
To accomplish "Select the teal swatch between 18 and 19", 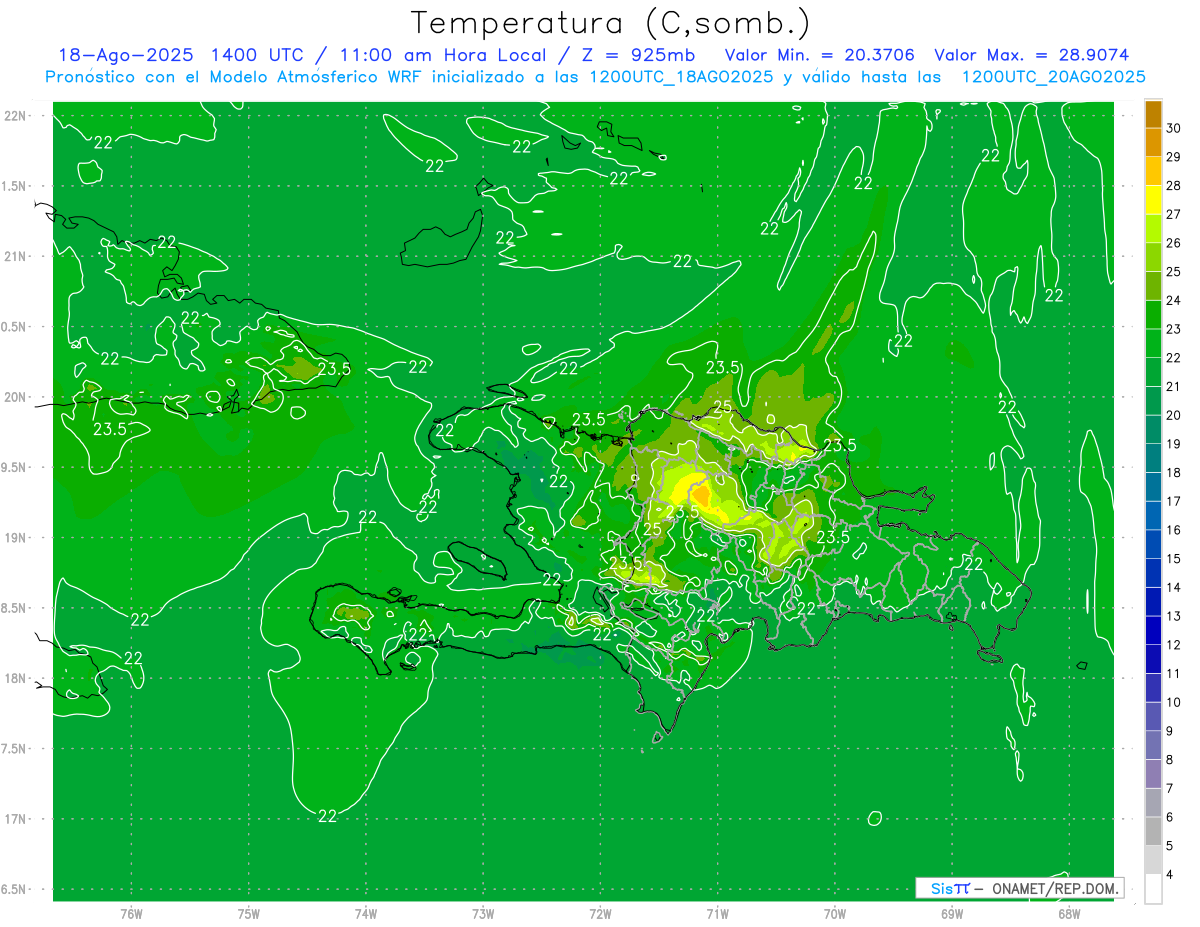I will click(x=1153, y=458).
